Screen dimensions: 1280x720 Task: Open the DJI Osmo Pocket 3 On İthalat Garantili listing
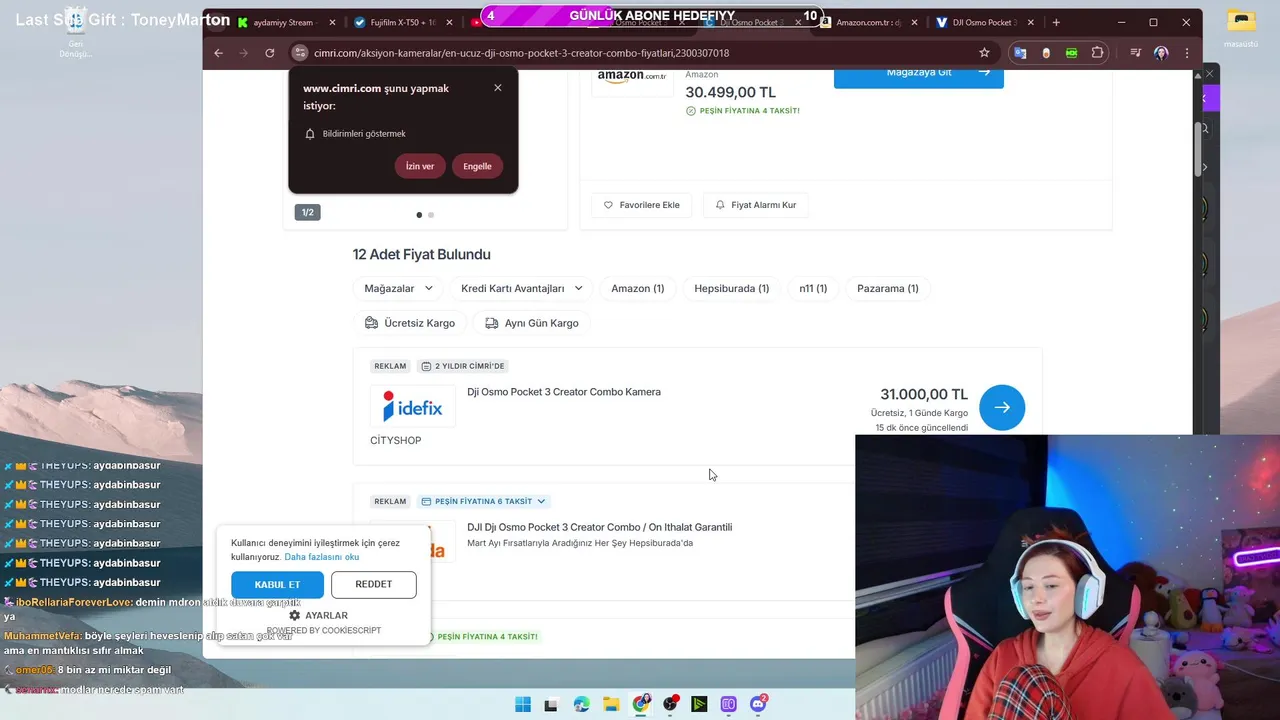(600, 527)
